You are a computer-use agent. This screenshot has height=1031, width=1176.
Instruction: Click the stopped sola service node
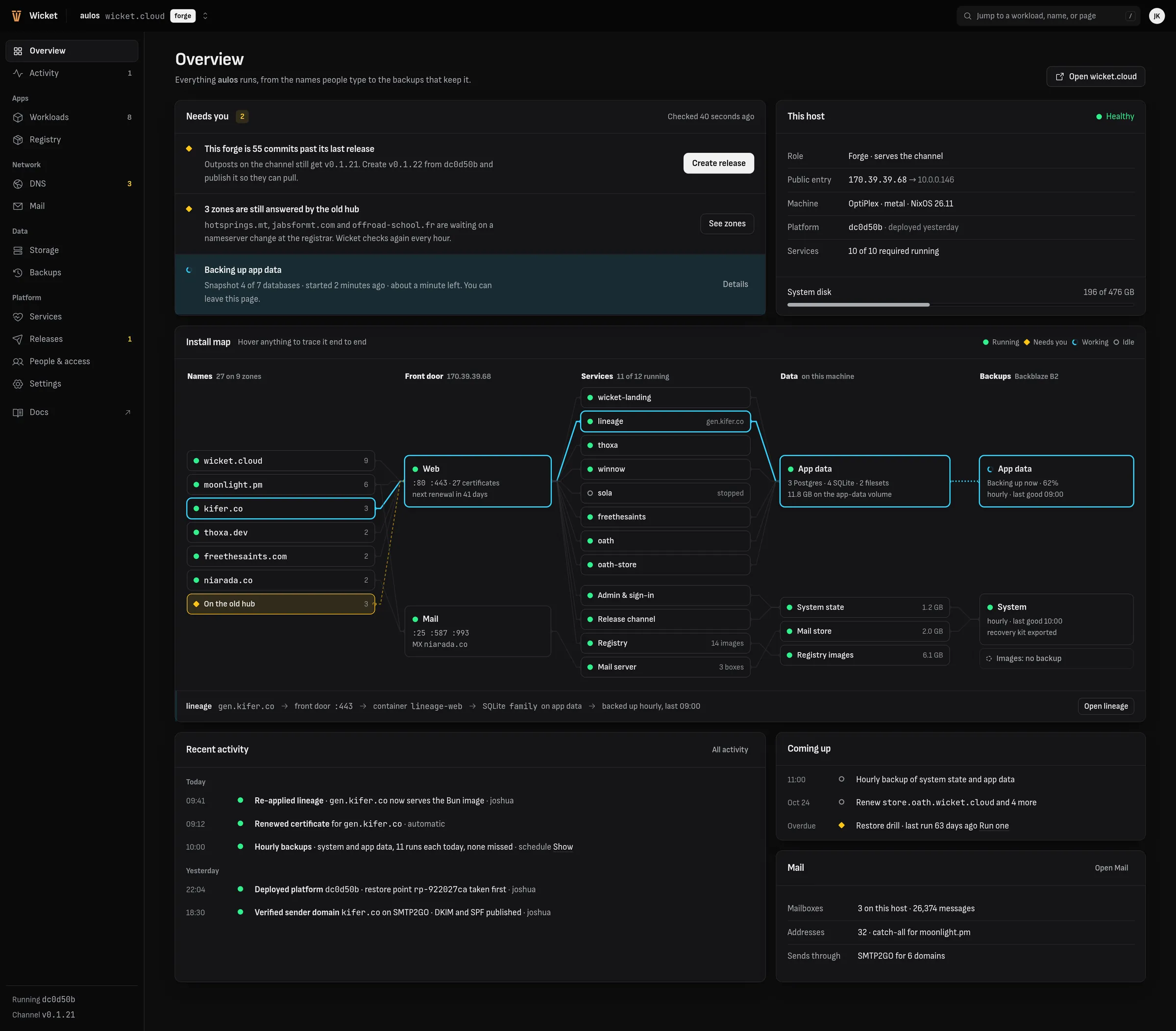point(665,493)
